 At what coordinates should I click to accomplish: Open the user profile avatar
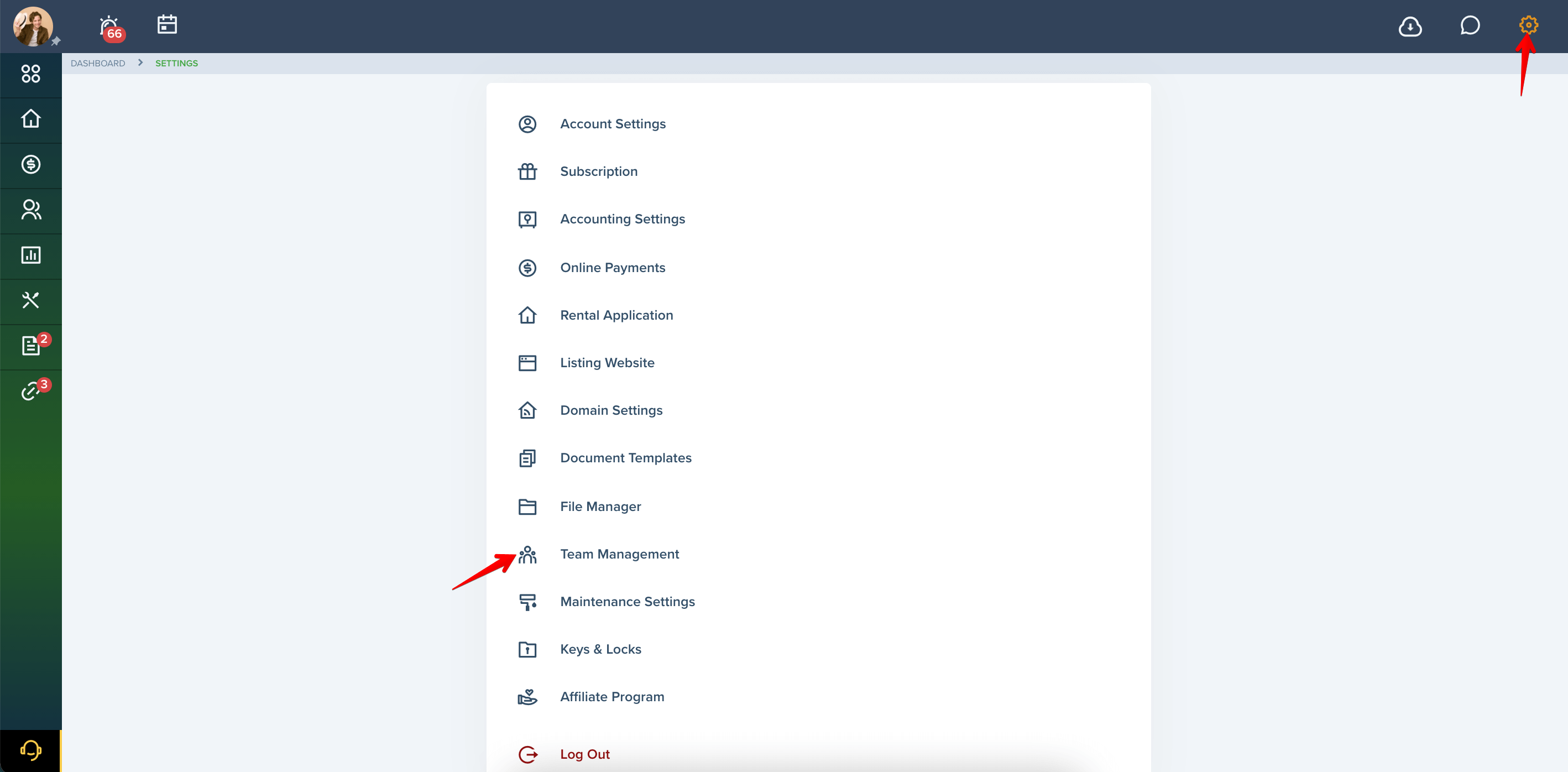tap(33, 26)
